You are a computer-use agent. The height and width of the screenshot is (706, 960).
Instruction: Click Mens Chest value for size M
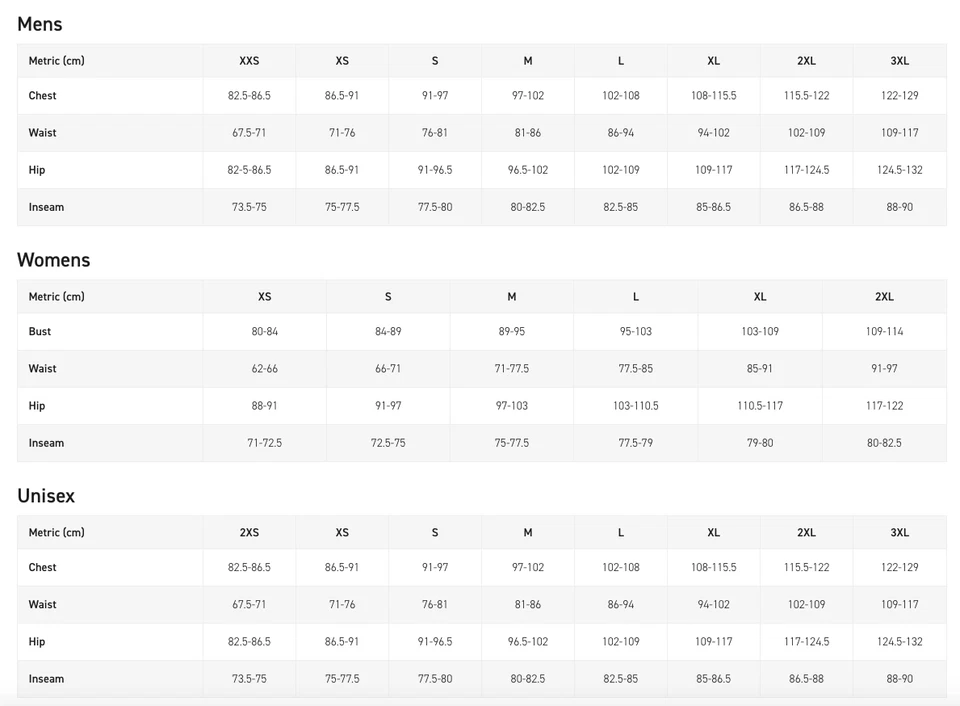click(528, 96)
